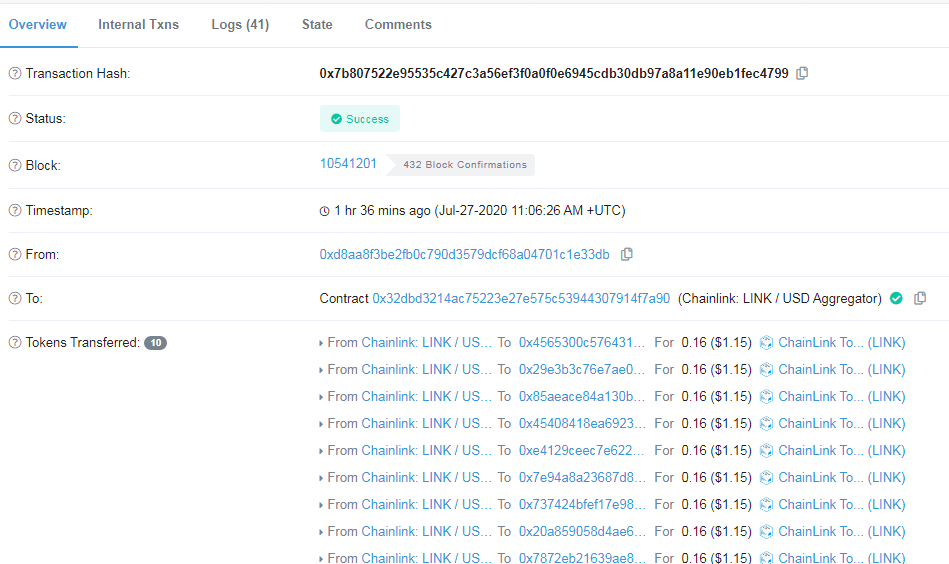Click LINK token icon in 0x20a859058d4ae6 row
This screenshot has height=564, width=949.
(x=766, y=531)
